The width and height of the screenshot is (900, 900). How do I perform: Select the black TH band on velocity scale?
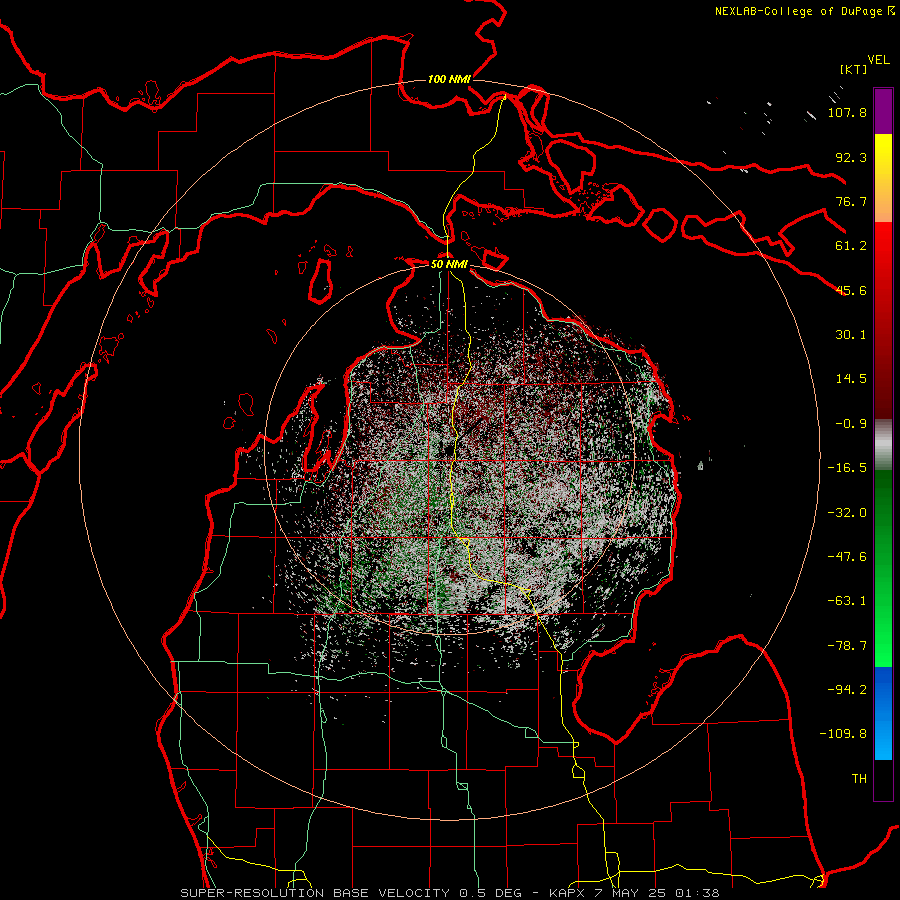[883, 779]
